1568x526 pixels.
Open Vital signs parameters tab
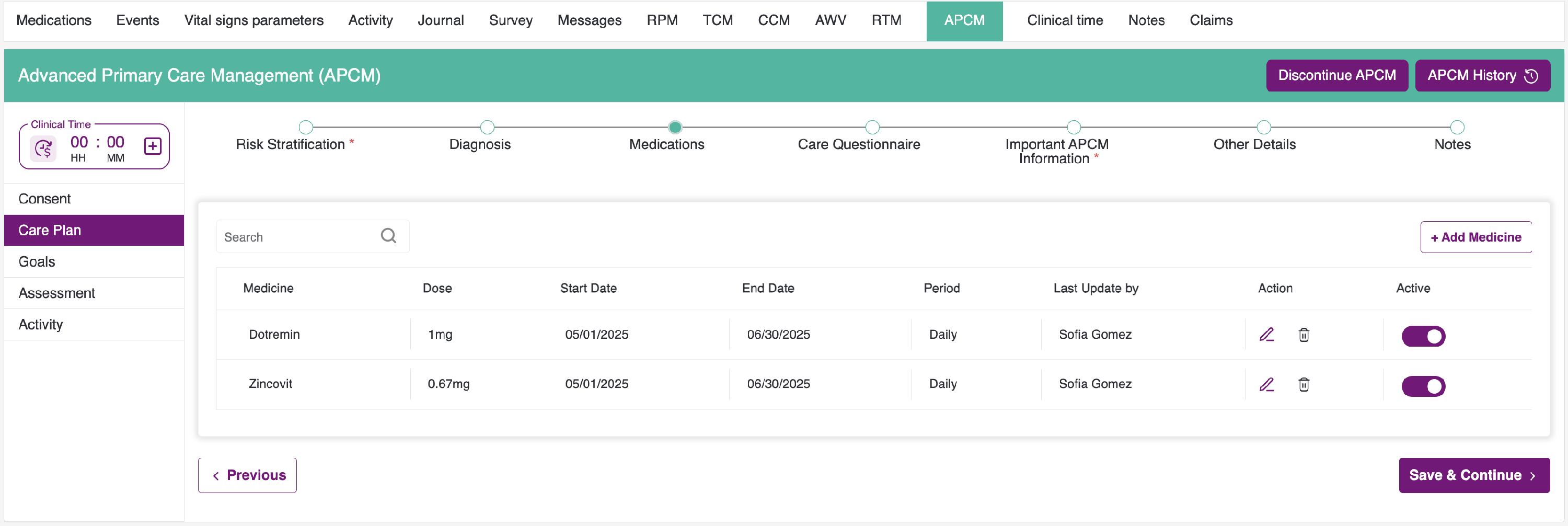click(x=254, y=21)
